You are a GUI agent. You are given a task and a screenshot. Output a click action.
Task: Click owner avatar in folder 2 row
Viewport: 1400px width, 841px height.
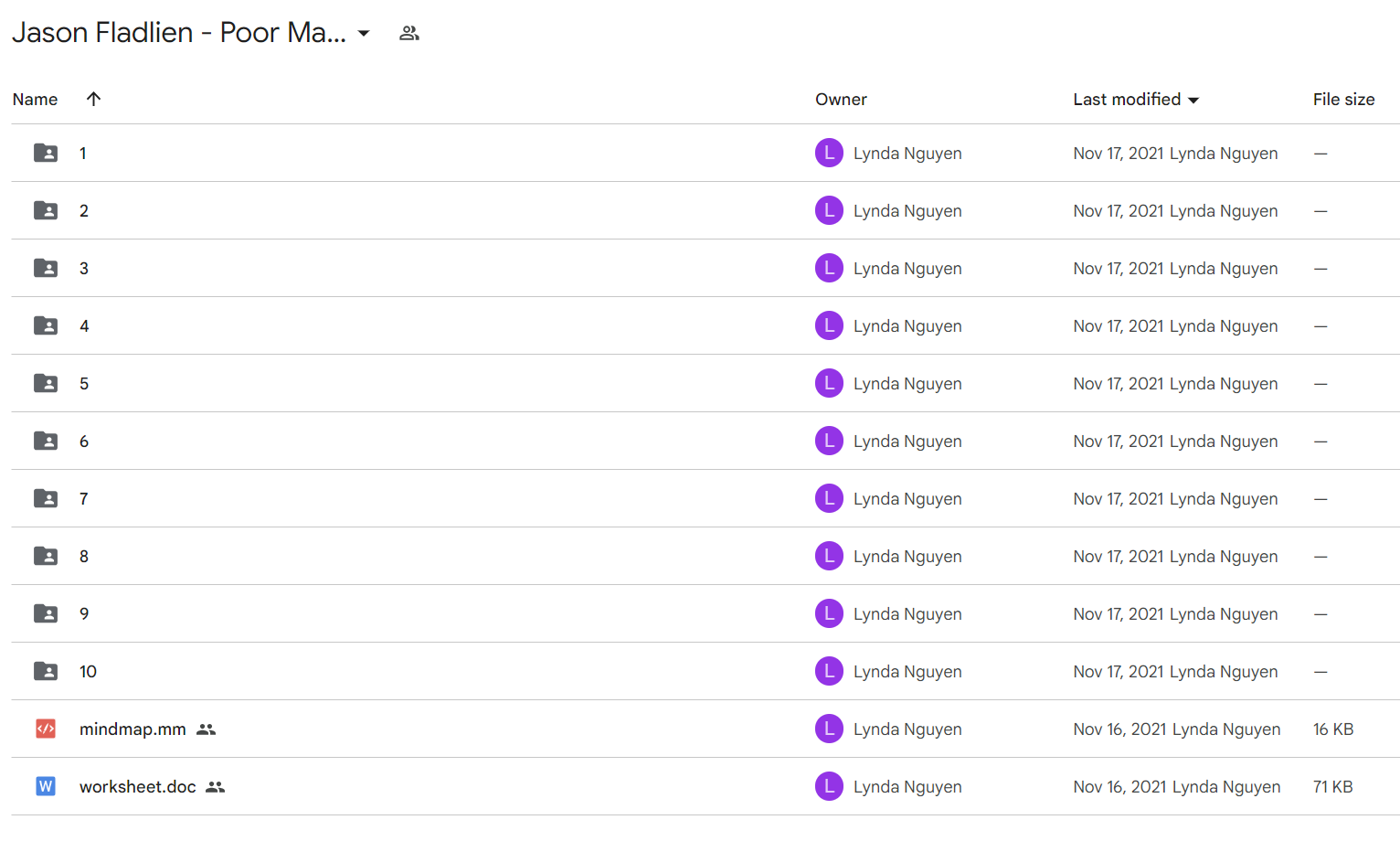click(829, 210)
